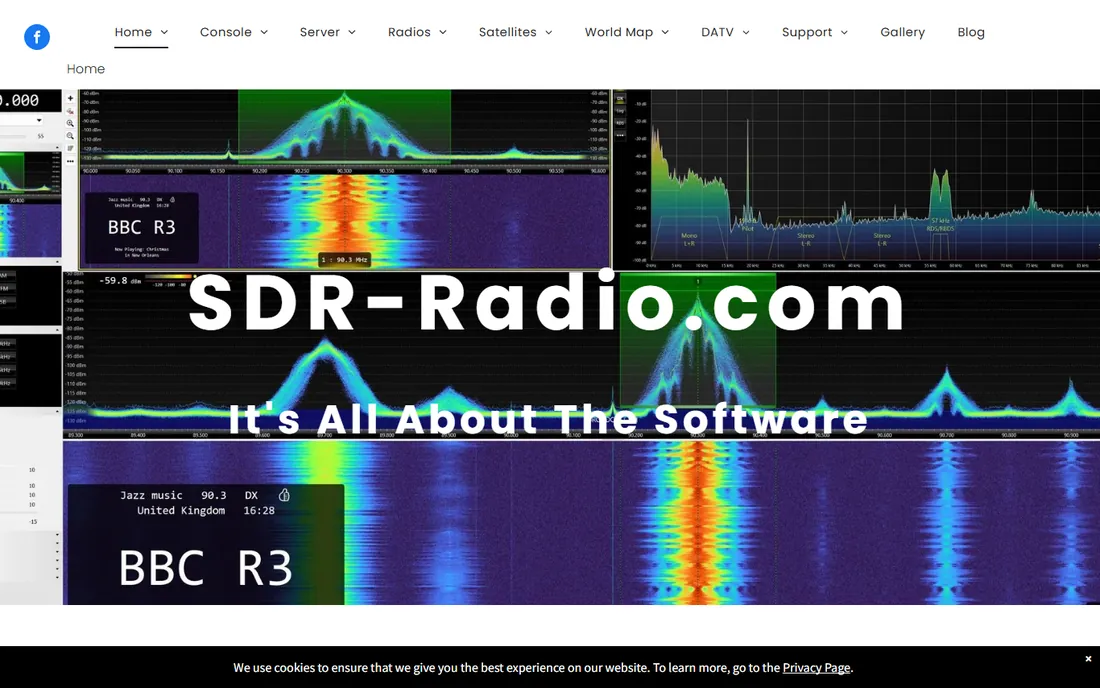1100x688 pixels.
Task: Open the Satellites menu
Action: pos(507,32)
